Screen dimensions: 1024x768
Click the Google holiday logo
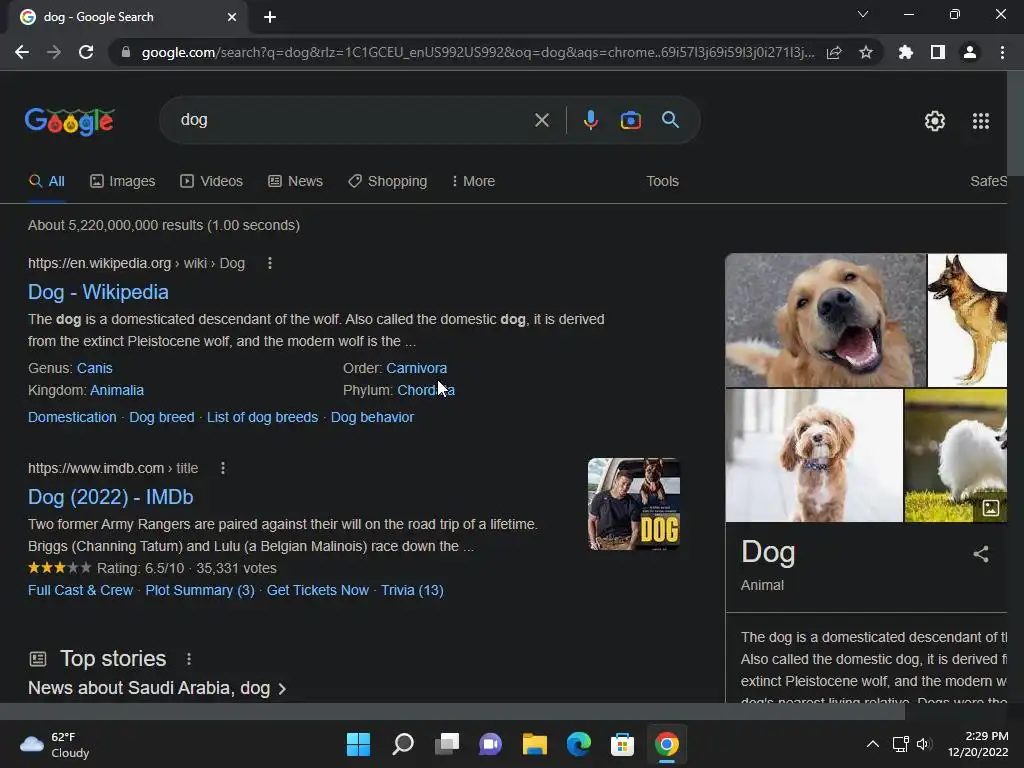pos(70,121)
